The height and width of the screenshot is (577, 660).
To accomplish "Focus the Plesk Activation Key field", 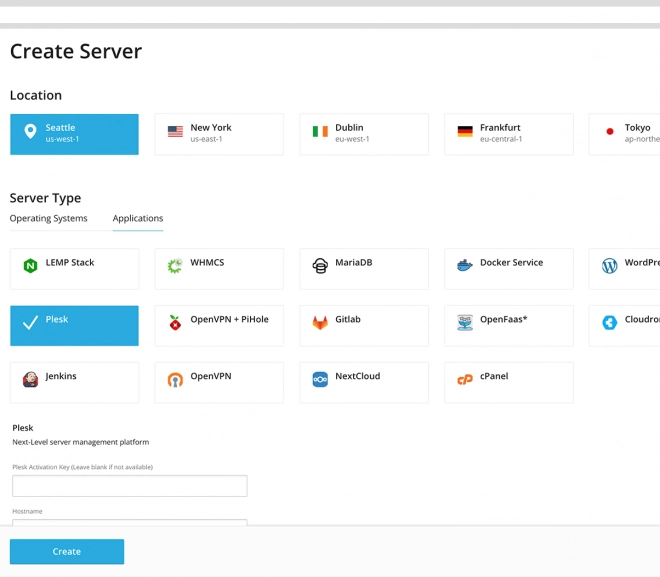I will (130, 486).
